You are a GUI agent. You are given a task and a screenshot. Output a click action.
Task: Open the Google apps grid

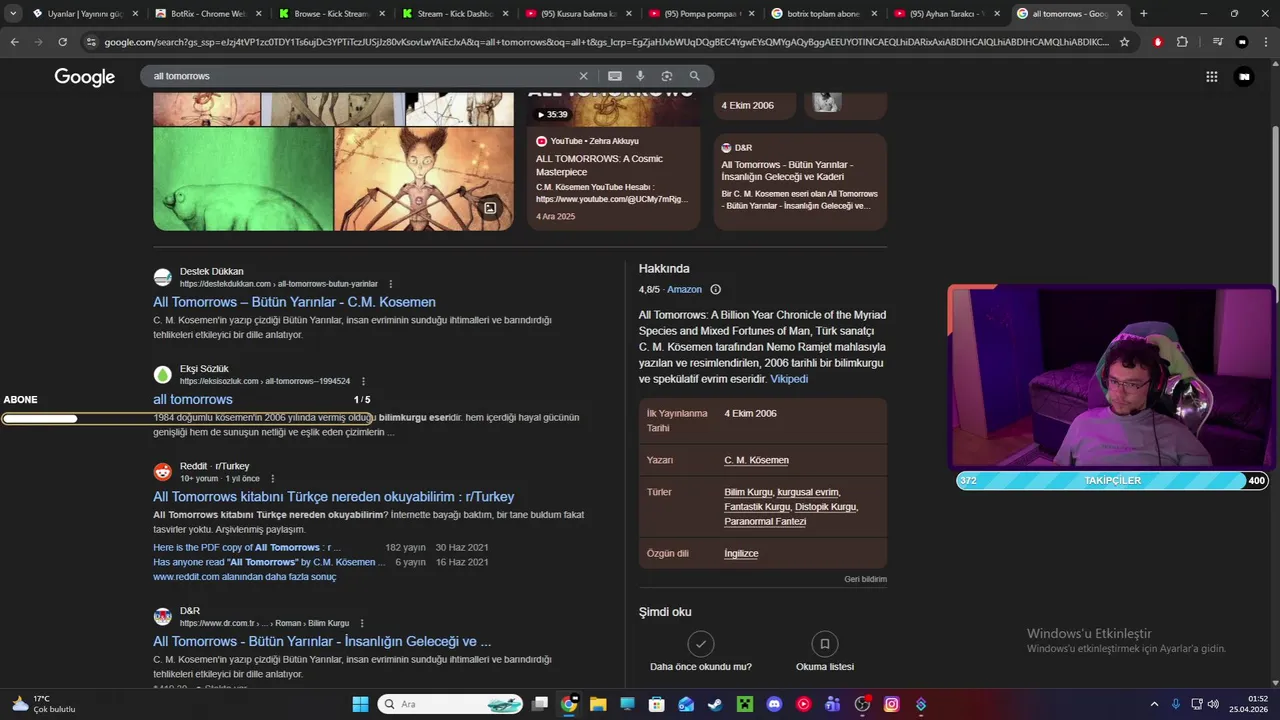point(1212,77)
